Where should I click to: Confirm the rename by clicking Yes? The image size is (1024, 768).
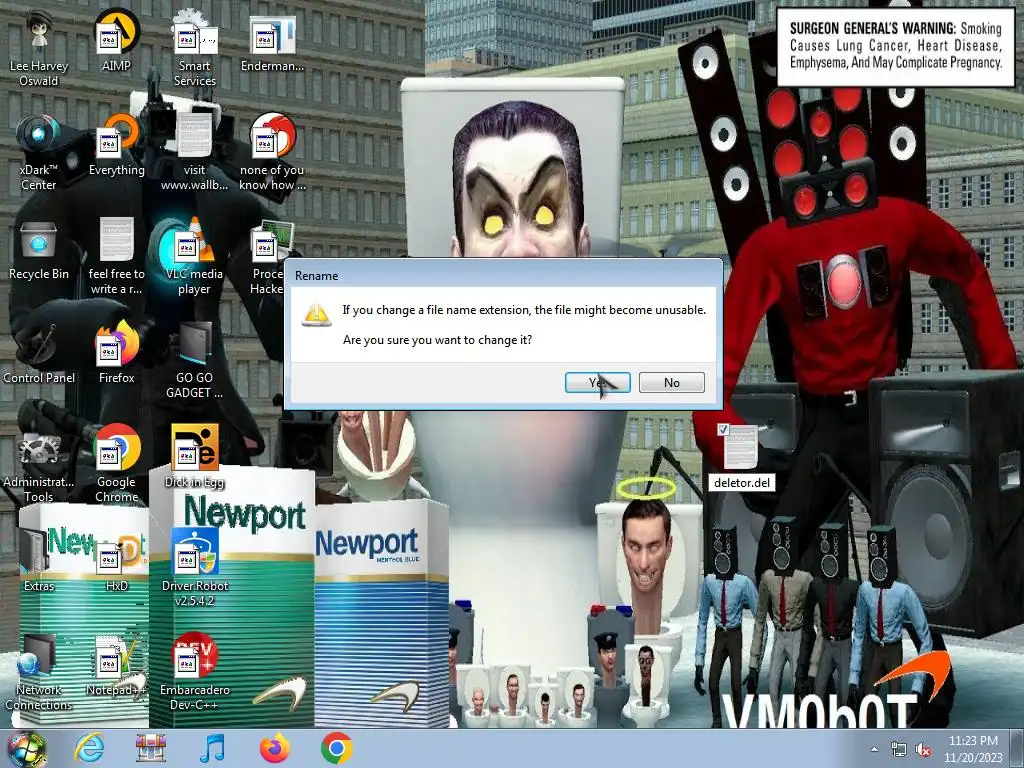click(597, 383)
